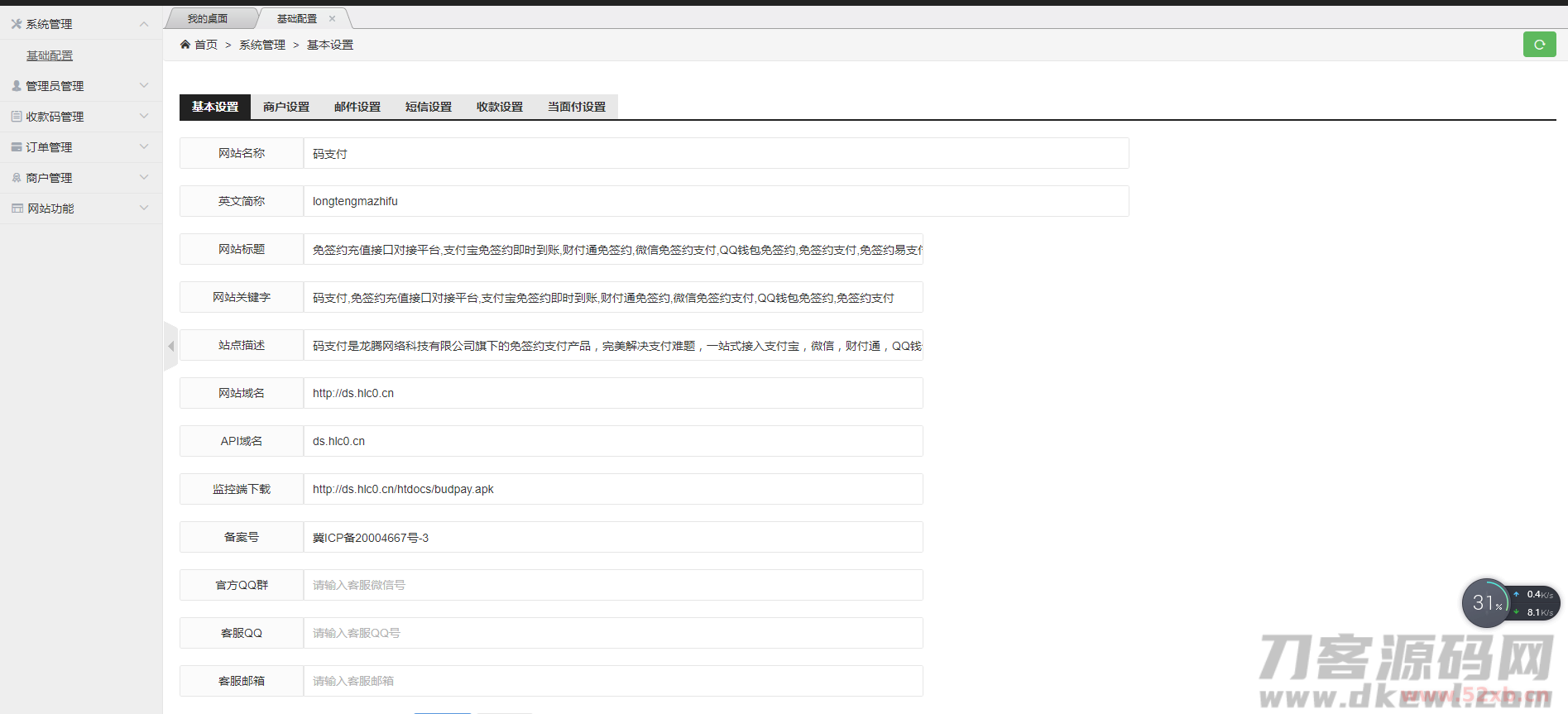Image resolution: width=1568 pixels, height=714 pixels.
Task: Click the 网站名称 input field
Action: point(716,154)
